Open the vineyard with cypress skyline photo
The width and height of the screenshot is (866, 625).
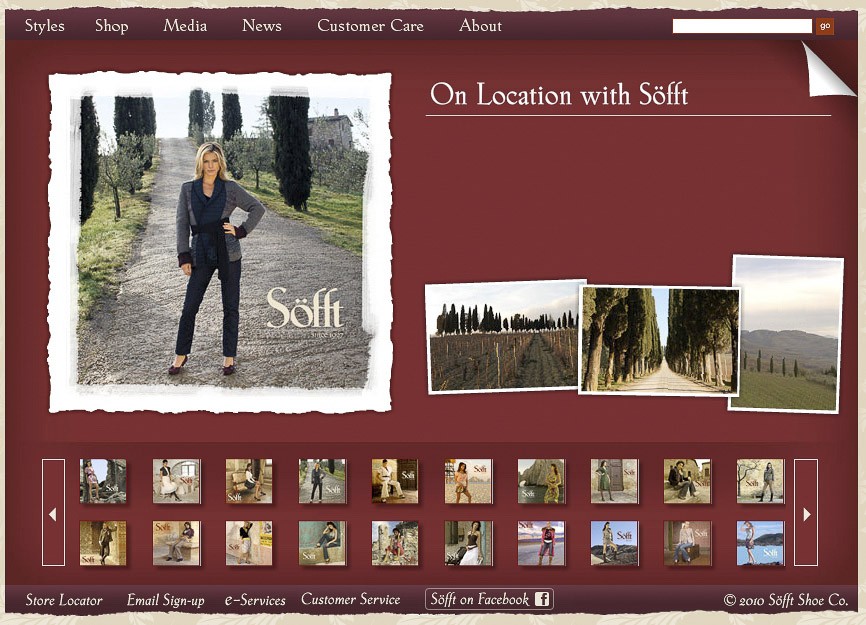pyautogui.click(x=503, y=336)
